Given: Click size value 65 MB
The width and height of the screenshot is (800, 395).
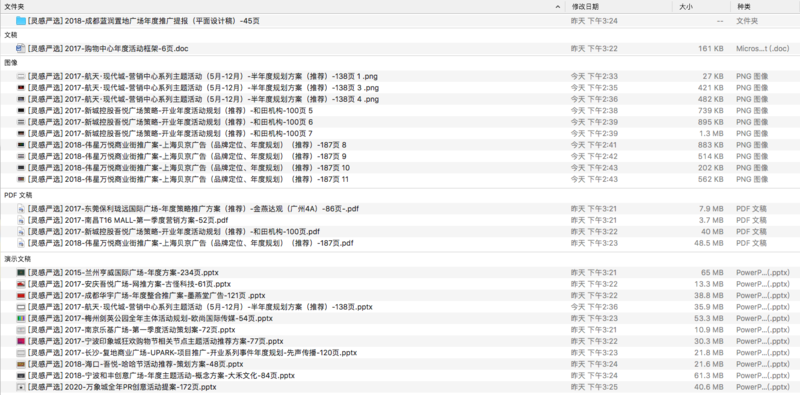Looking at the screenshot, I should pos(712,273).
